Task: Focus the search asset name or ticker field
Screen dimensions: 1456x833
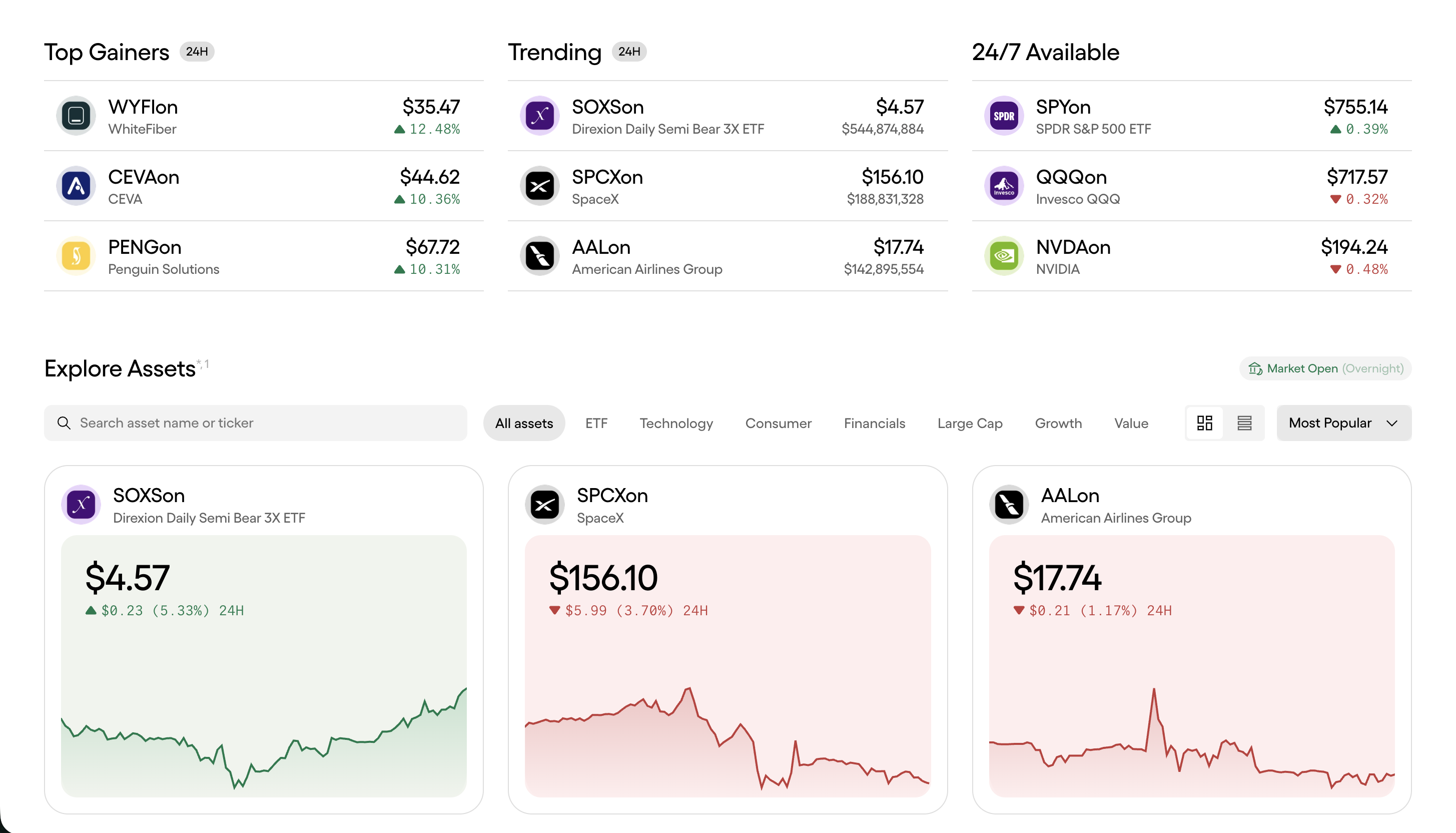Action: [256, 423]
